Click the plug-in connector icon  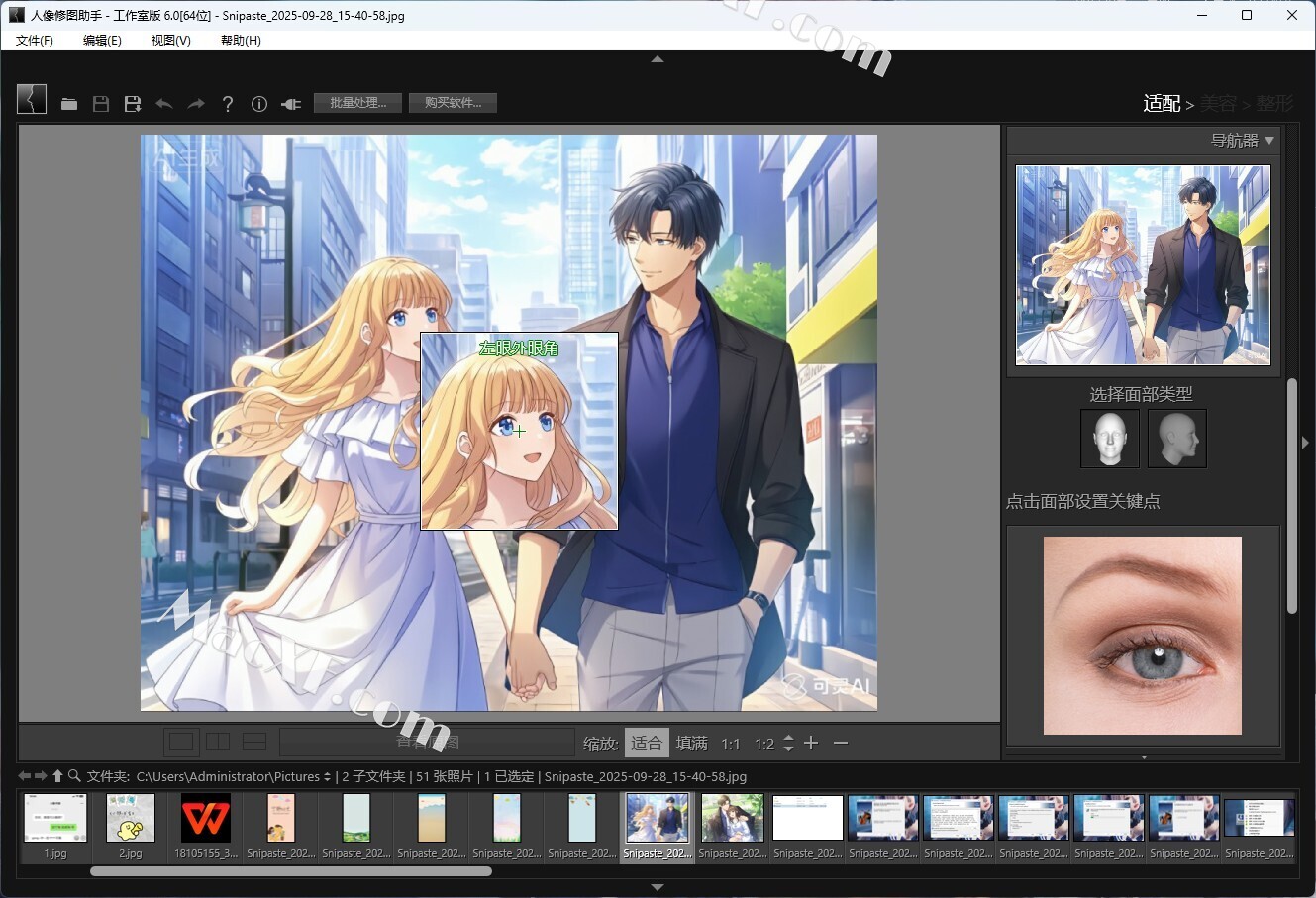(x=291, y=104)
